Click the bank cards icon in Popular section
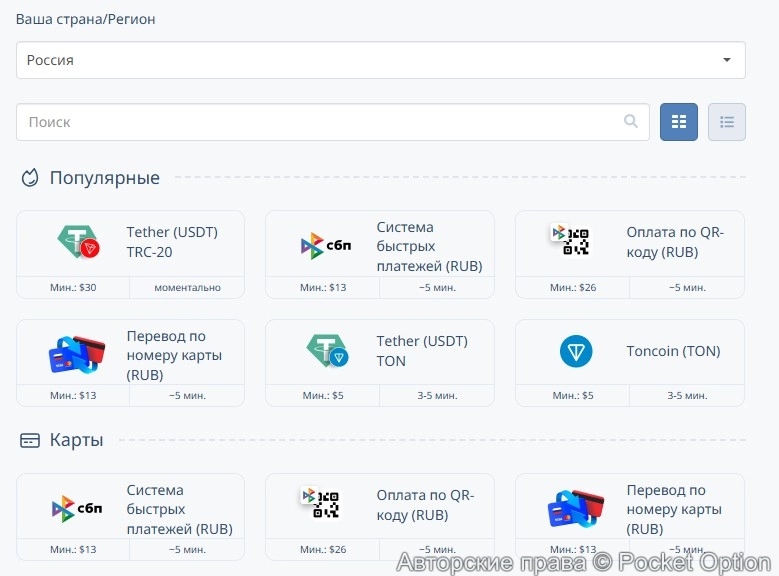The image size is (779, 576). pos(77,352)
